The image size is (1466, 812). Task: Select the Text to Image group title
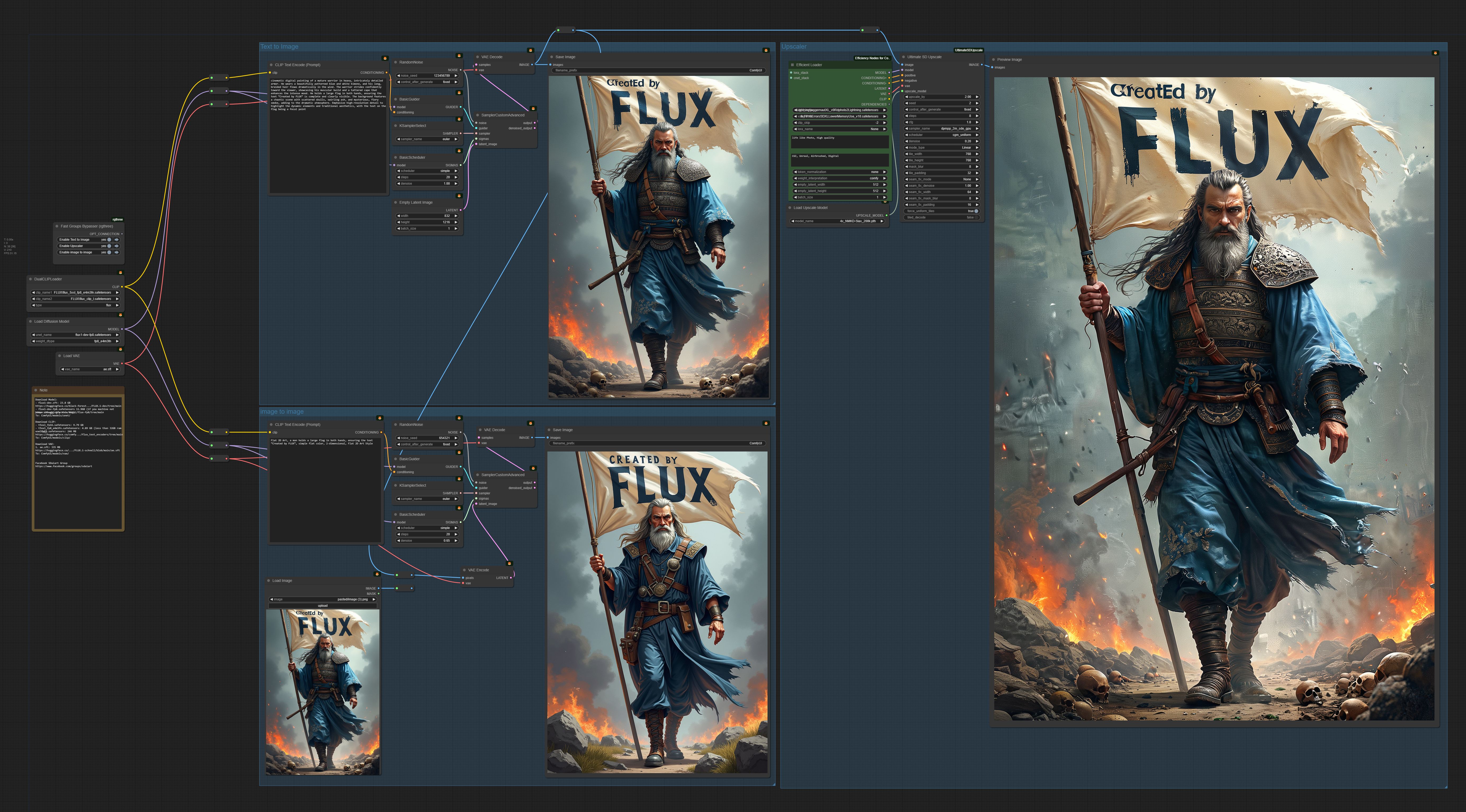tap(279, 47)
